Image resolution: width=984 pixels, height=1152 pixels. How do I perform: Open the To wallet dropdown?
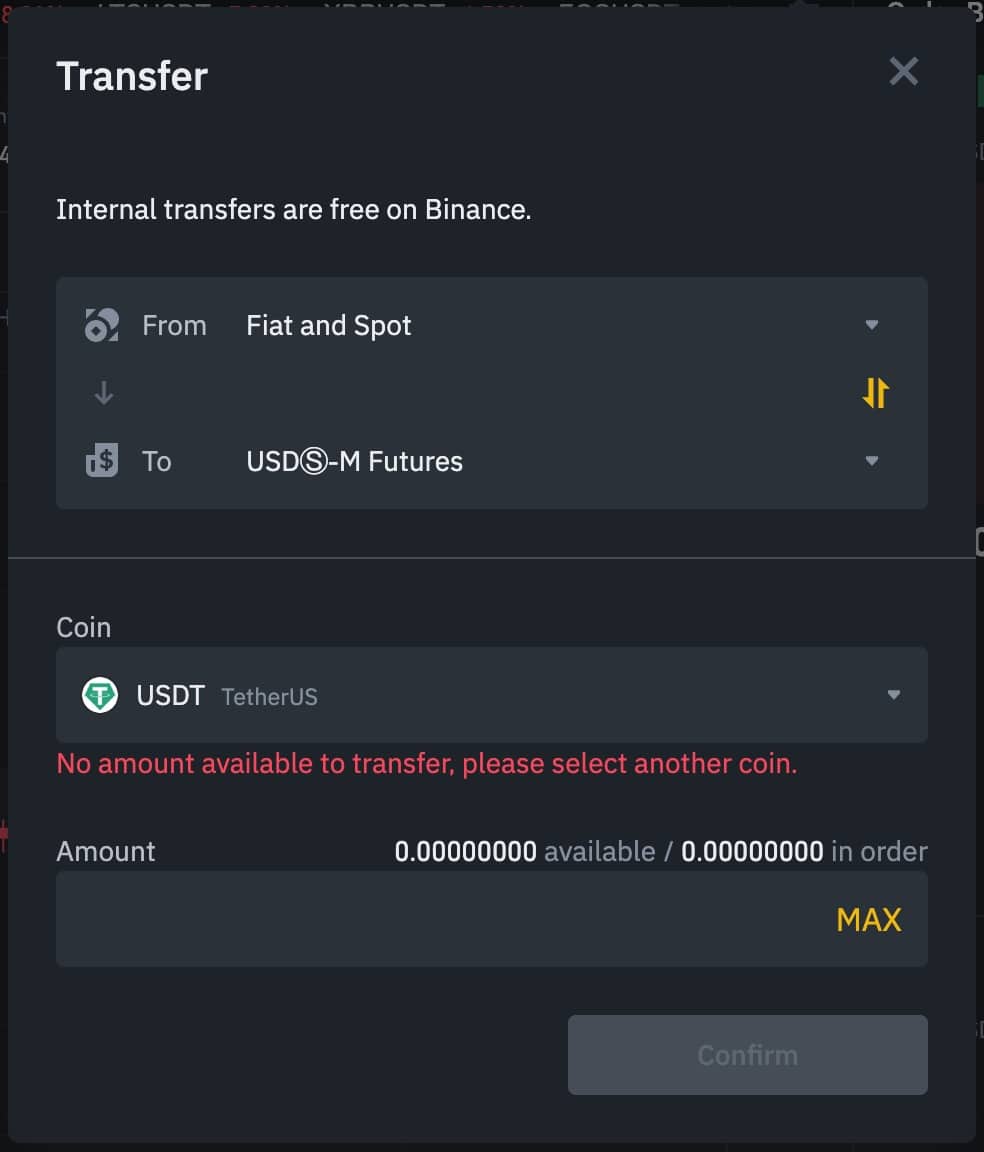point(872,461)
